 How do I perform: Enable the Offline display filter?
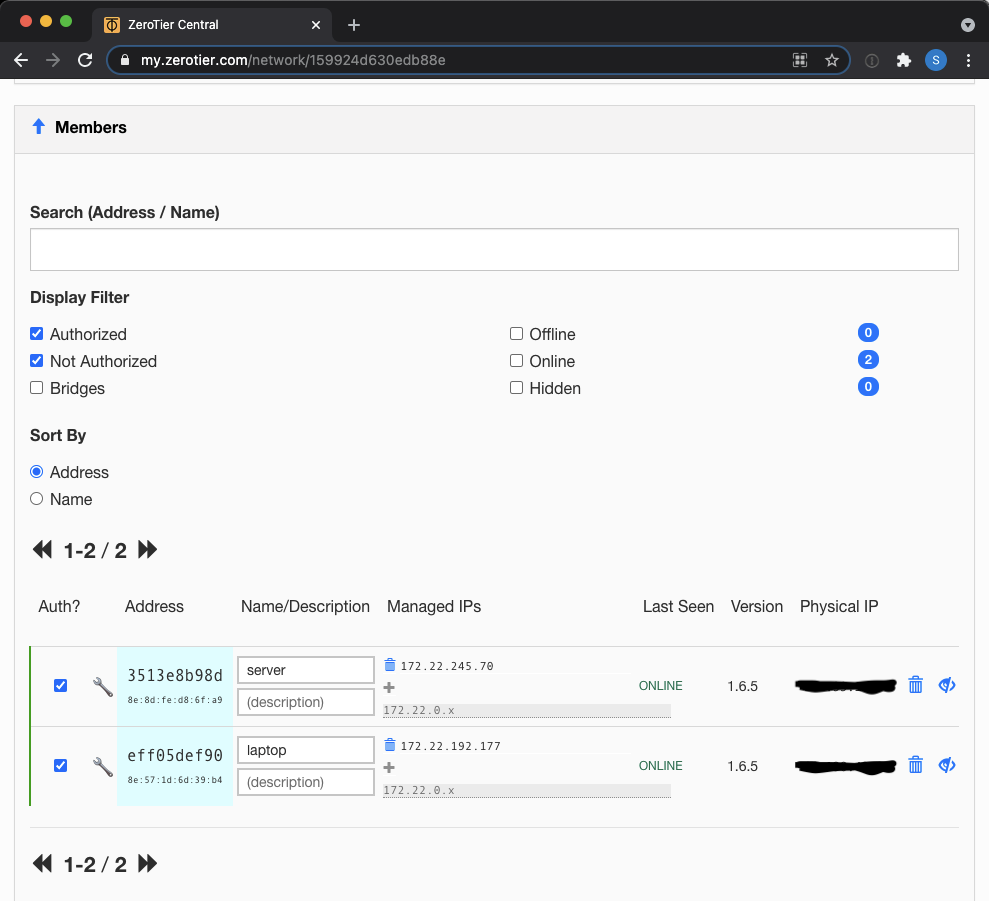[516, 333]
